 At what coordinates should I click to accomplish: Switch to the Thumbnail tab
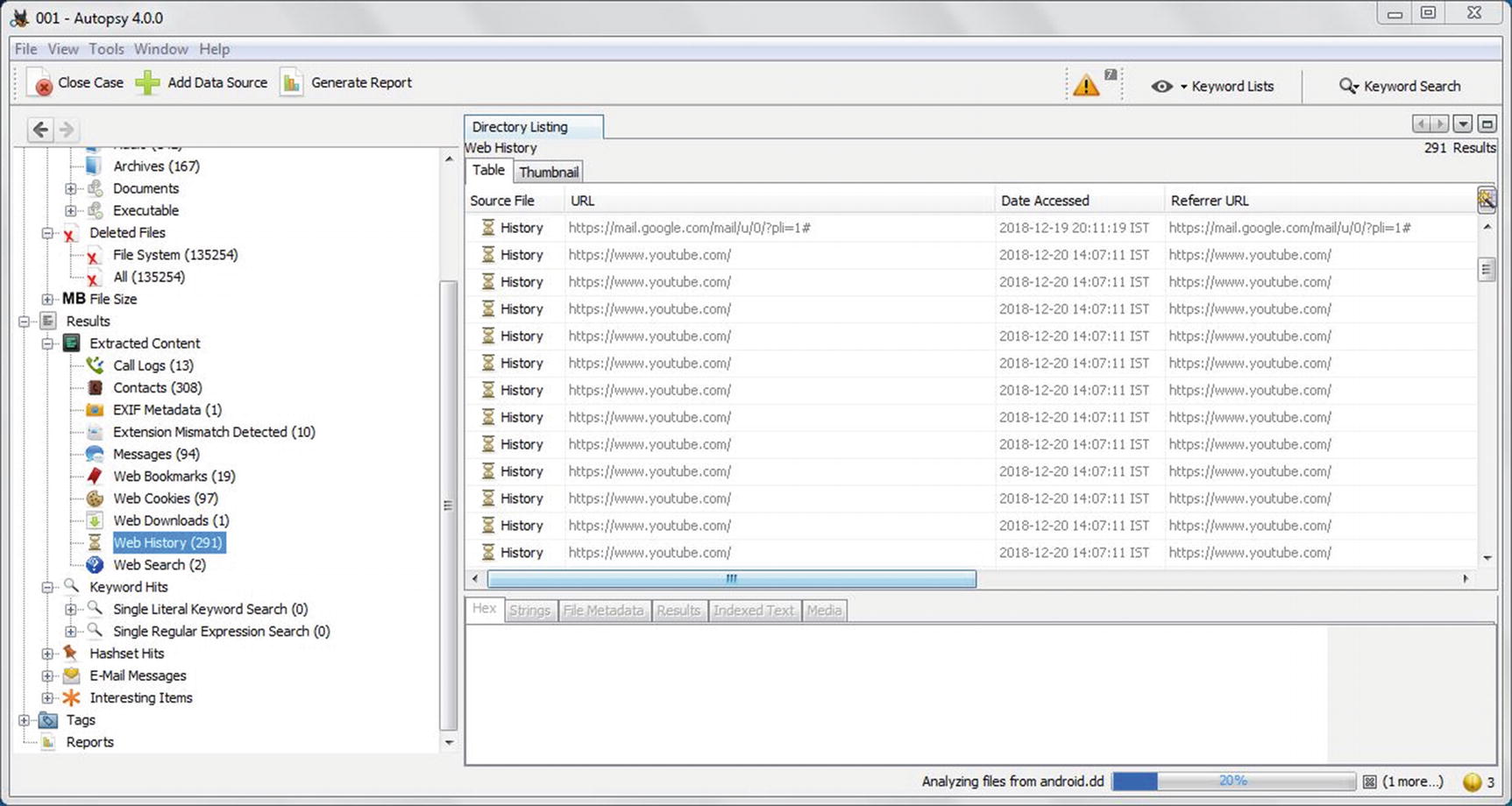tap(549, 172)
